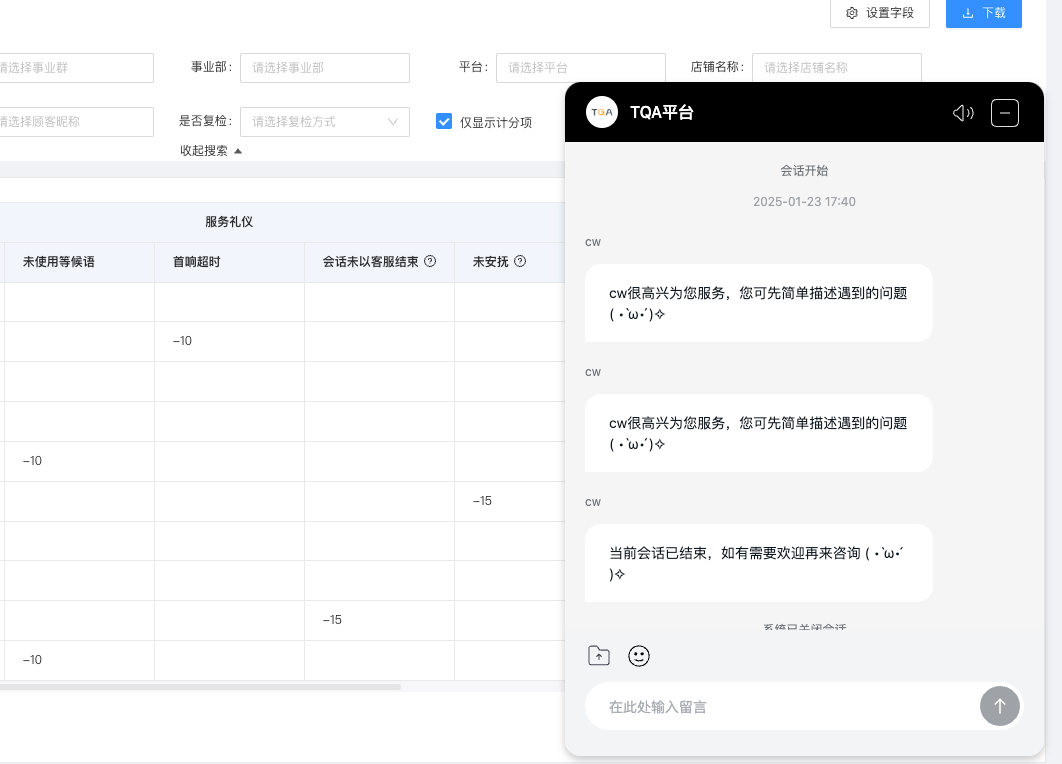The width and height of the screenshot is (1062, 764).
Task: Open the 是否复检 dropdown
Action: pos(324,122)
